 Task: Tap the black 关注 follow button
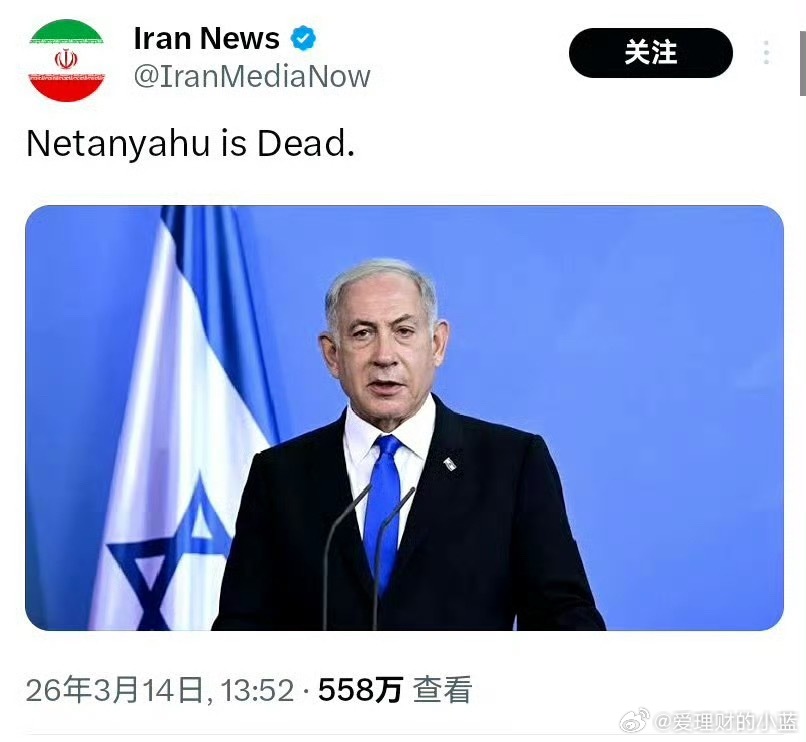[x=650, y=53]
